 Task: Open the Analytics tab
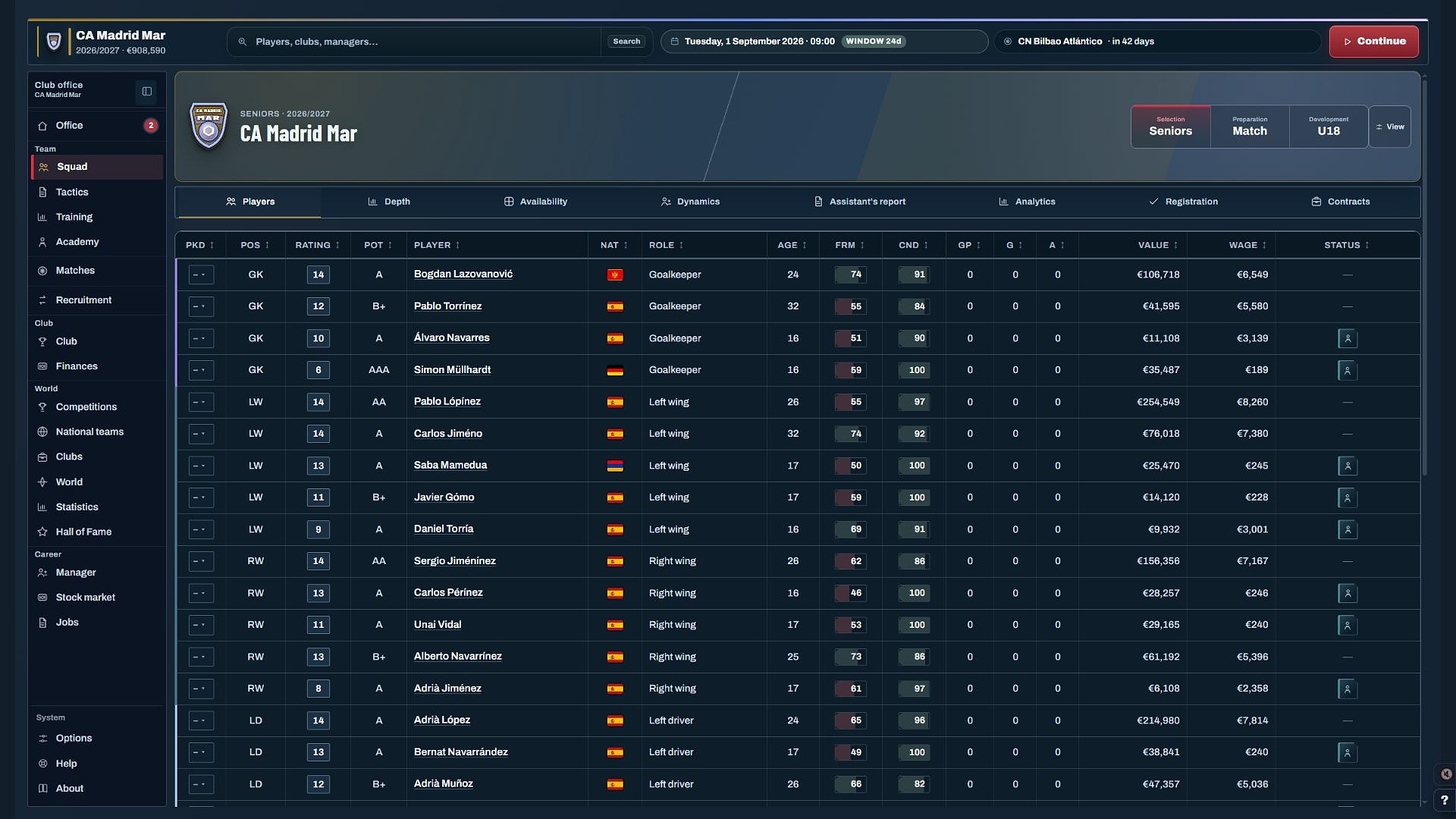click(x=1027, y=202)
